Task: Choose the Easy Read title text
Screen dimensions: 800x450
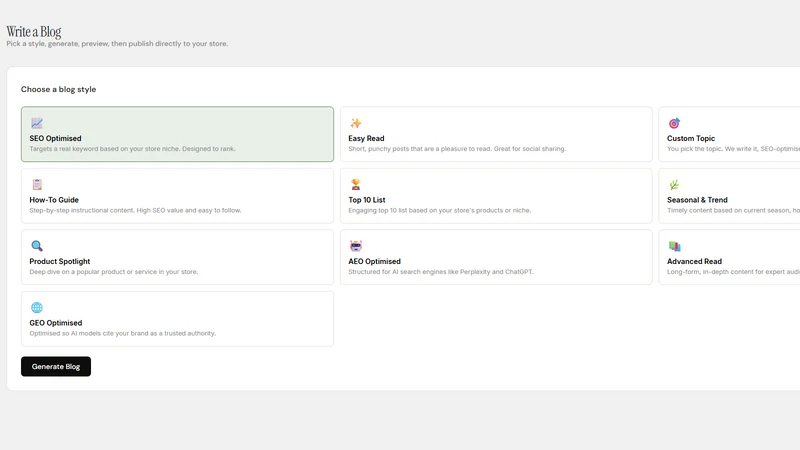Action: coord(366,138)
